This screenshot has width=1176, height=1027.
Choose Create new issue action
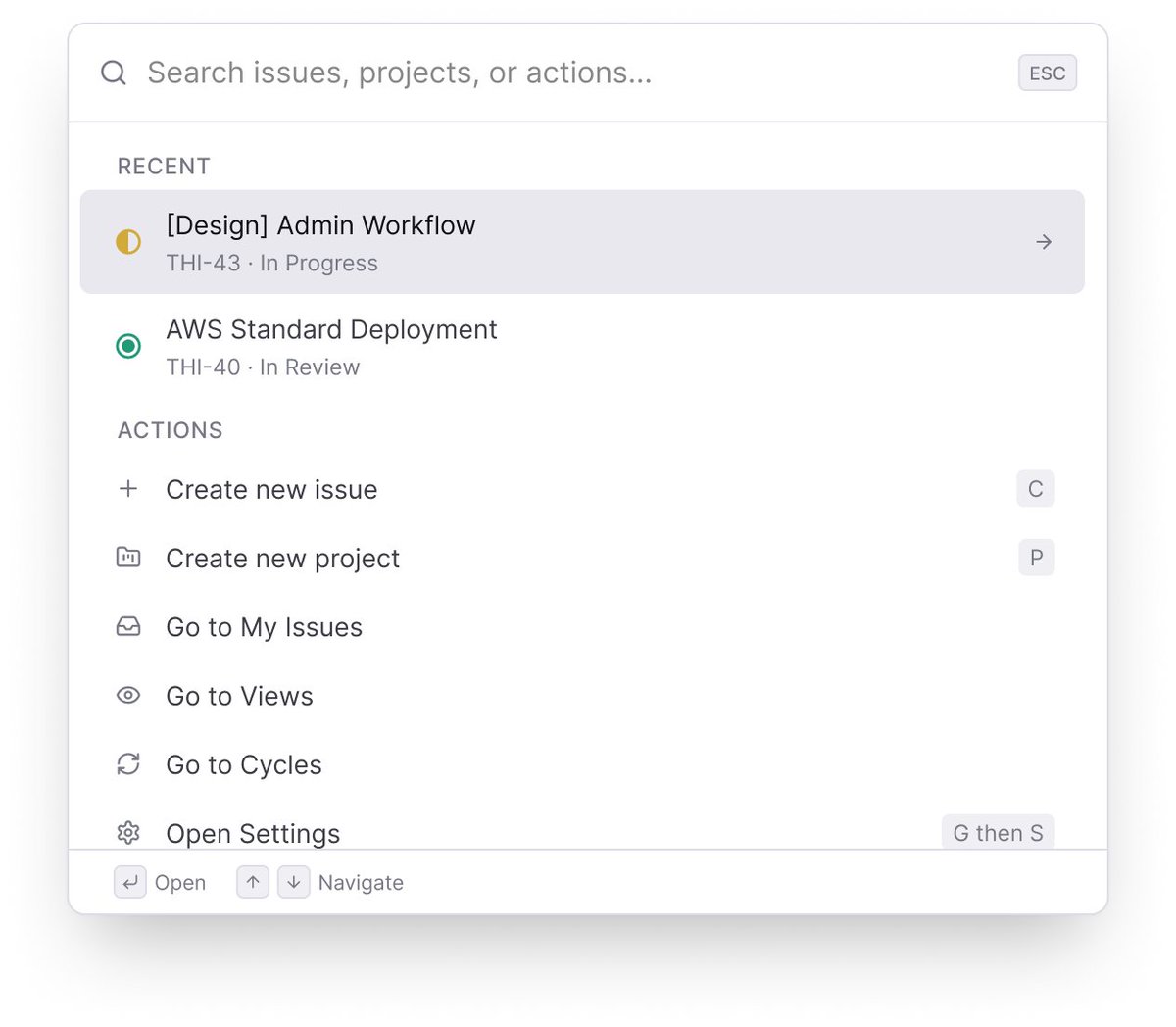tap(582, 489)
